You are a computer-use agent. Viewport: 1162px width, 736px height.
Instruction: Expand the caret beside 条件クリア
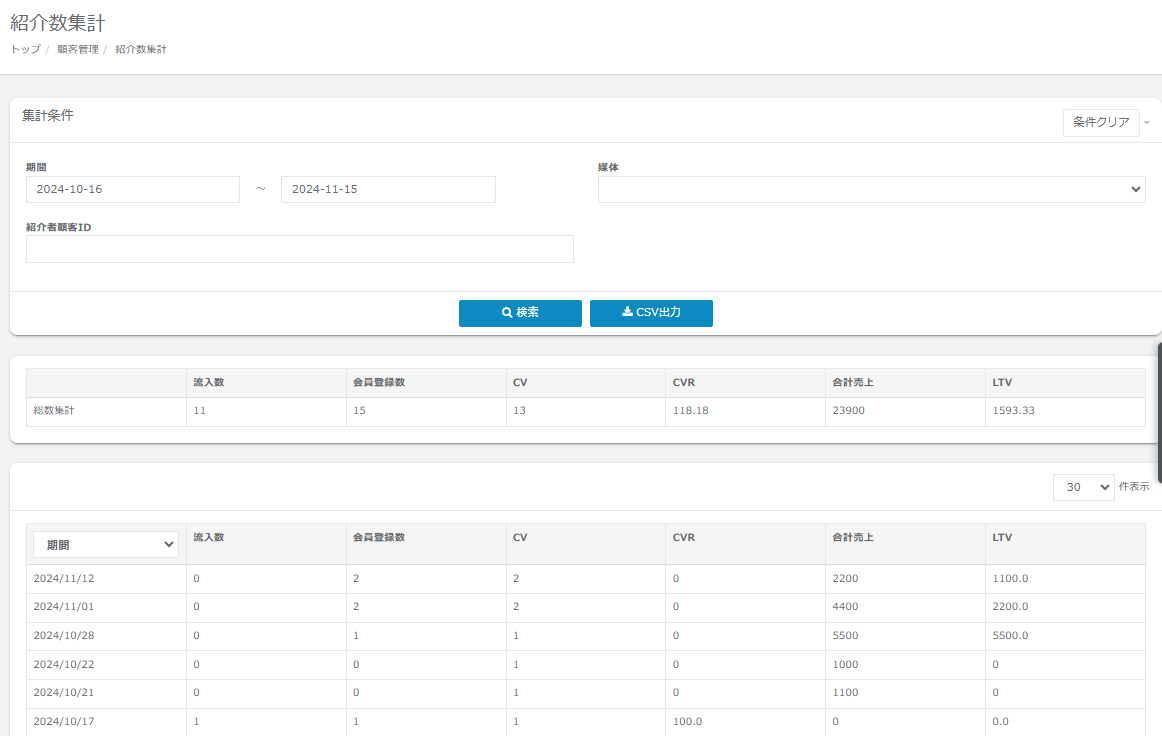coord(1147,123)
